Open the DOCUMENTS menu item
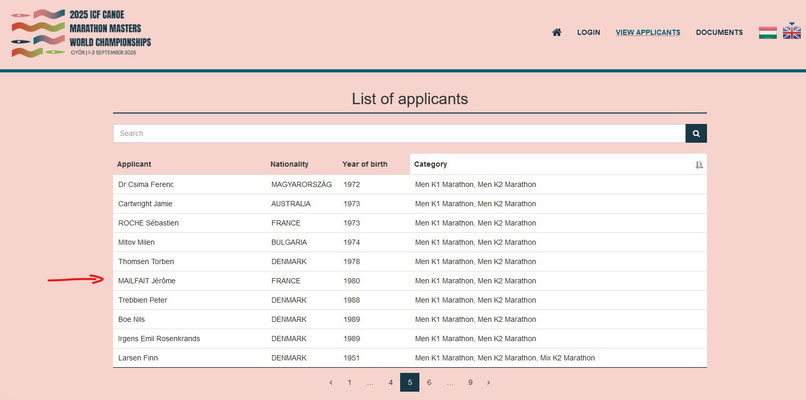 tap(719, 32)
